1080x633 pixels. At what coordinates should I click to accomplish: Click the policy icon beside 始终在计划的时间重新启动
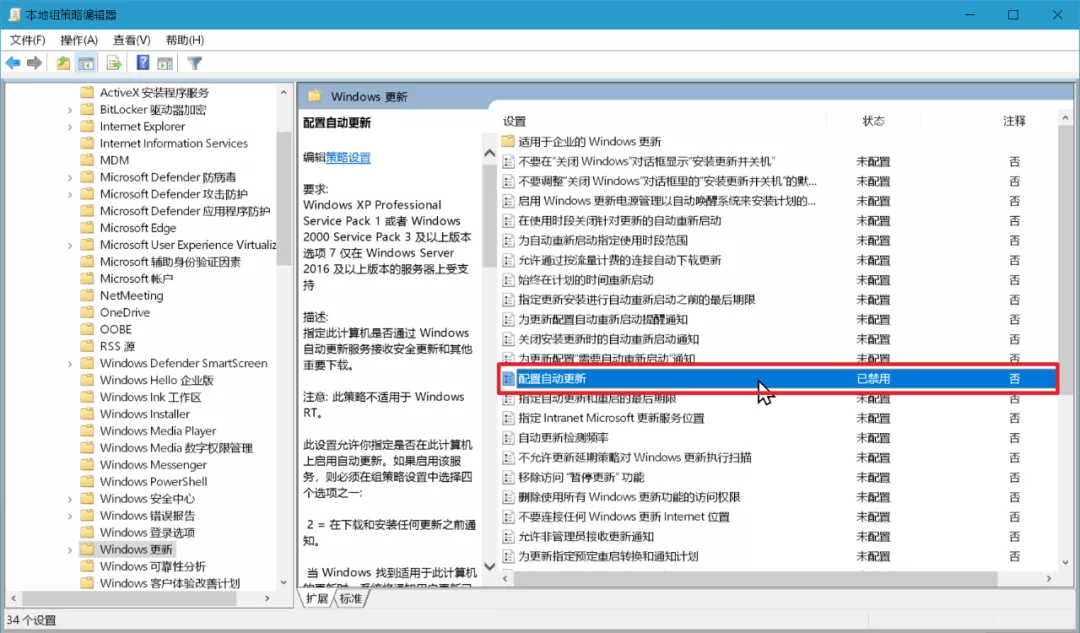tap(508, 280)
